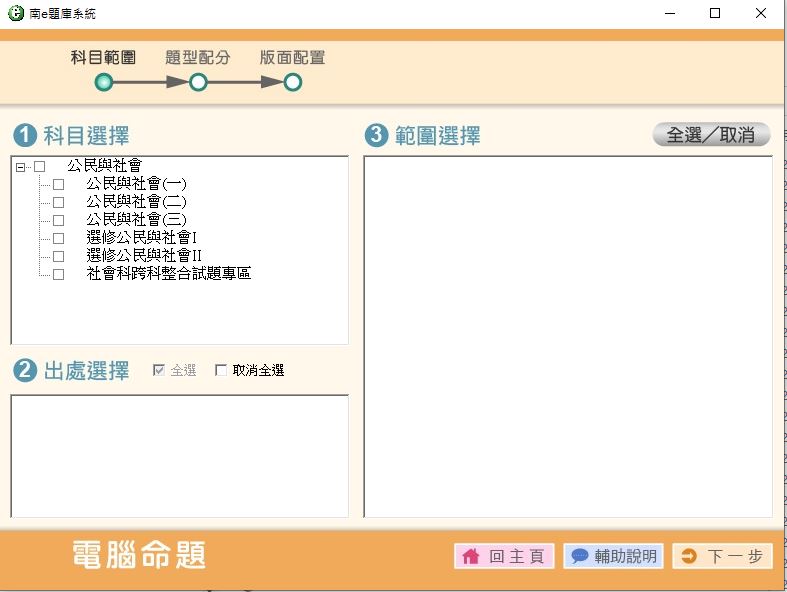Image resolution: width=787 pixels, height=592 pixels.
Task: Click the home icon on 回主頁 button
Action: pyautogui.click(x=470, y=557)
